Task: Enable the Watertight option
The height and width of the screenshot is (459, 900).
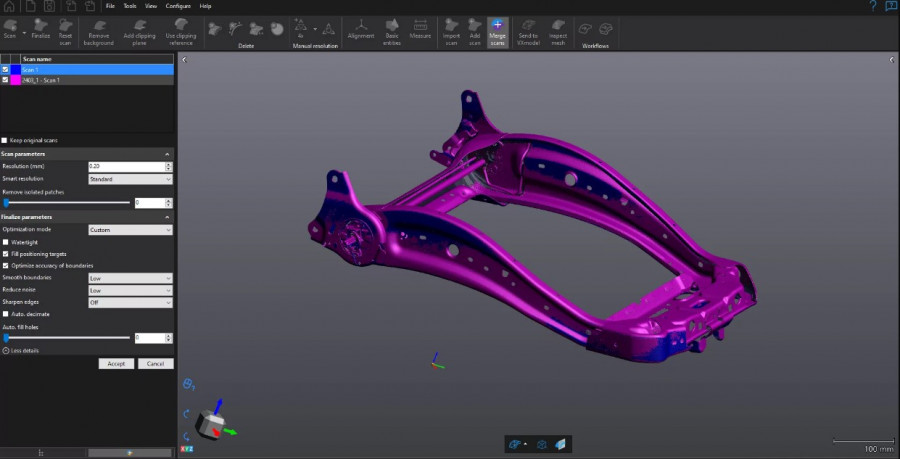Action: coord(6,242)
